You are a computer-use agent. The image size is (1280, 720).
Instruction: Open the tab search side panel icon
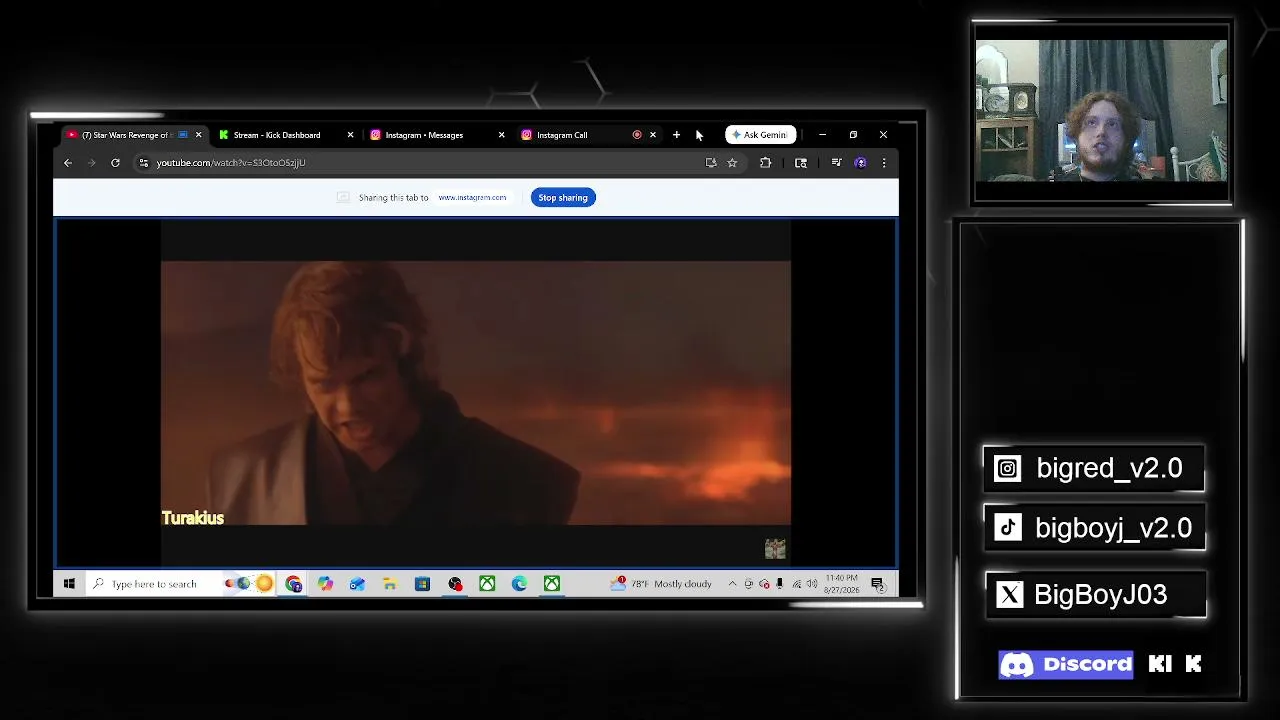(801, 163)
